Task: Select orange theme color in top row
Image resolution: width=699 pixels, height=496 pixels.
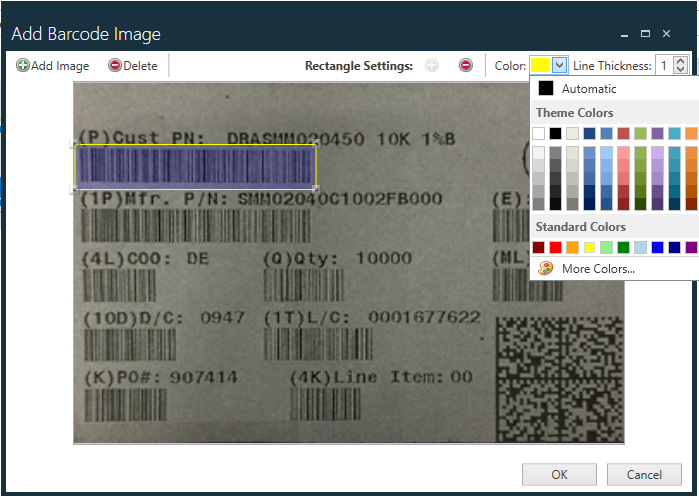Action: (691, 133)
